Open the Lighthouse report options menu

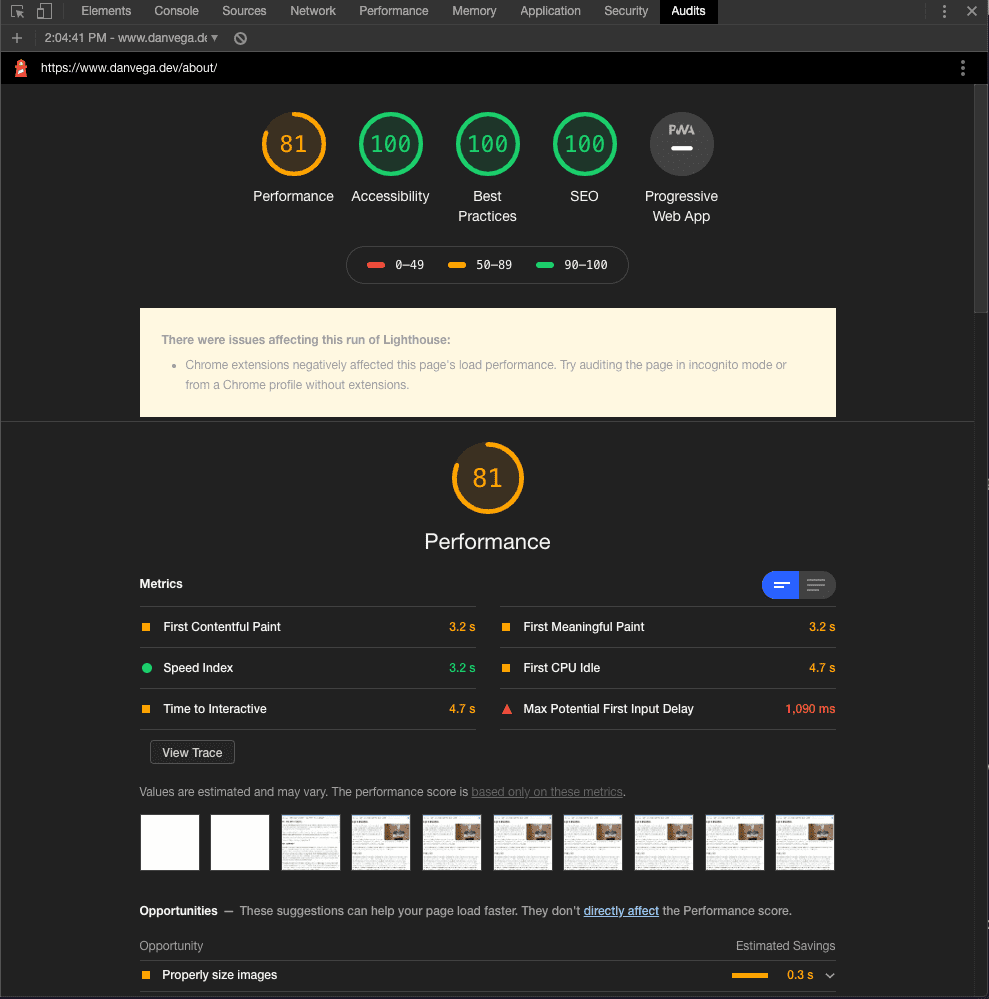point(962,68)
